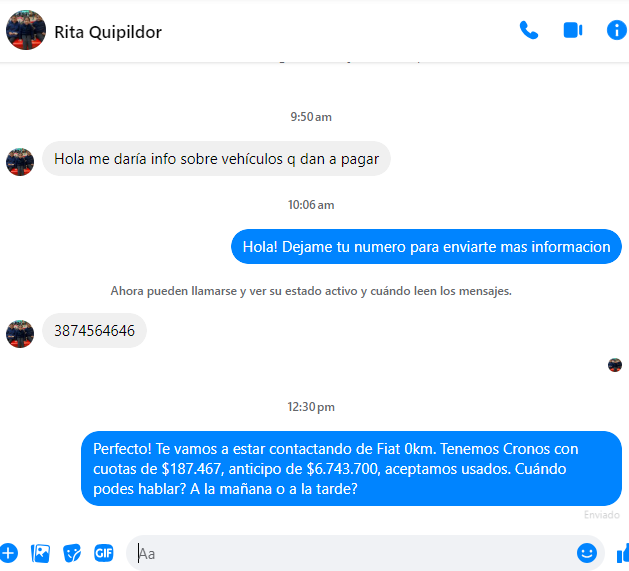Click the Fiat 0km Cronos message bubble
The width and height of the screenshot is (629, 571).
point(351,469)
